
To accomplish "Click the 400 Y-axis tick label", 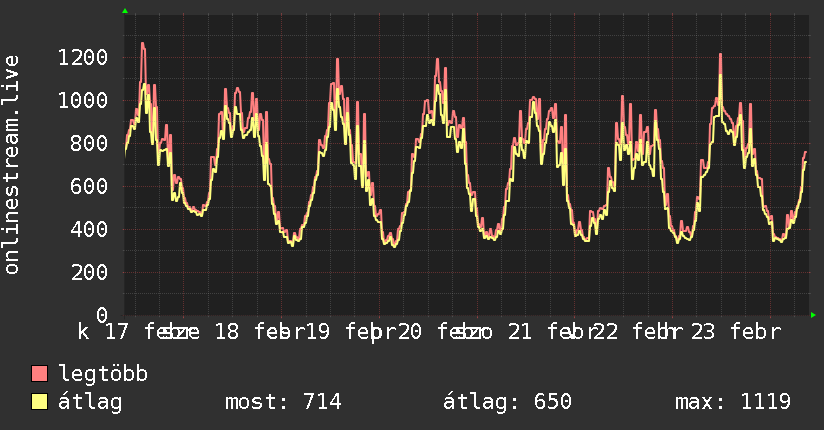I will coord(89,229).
